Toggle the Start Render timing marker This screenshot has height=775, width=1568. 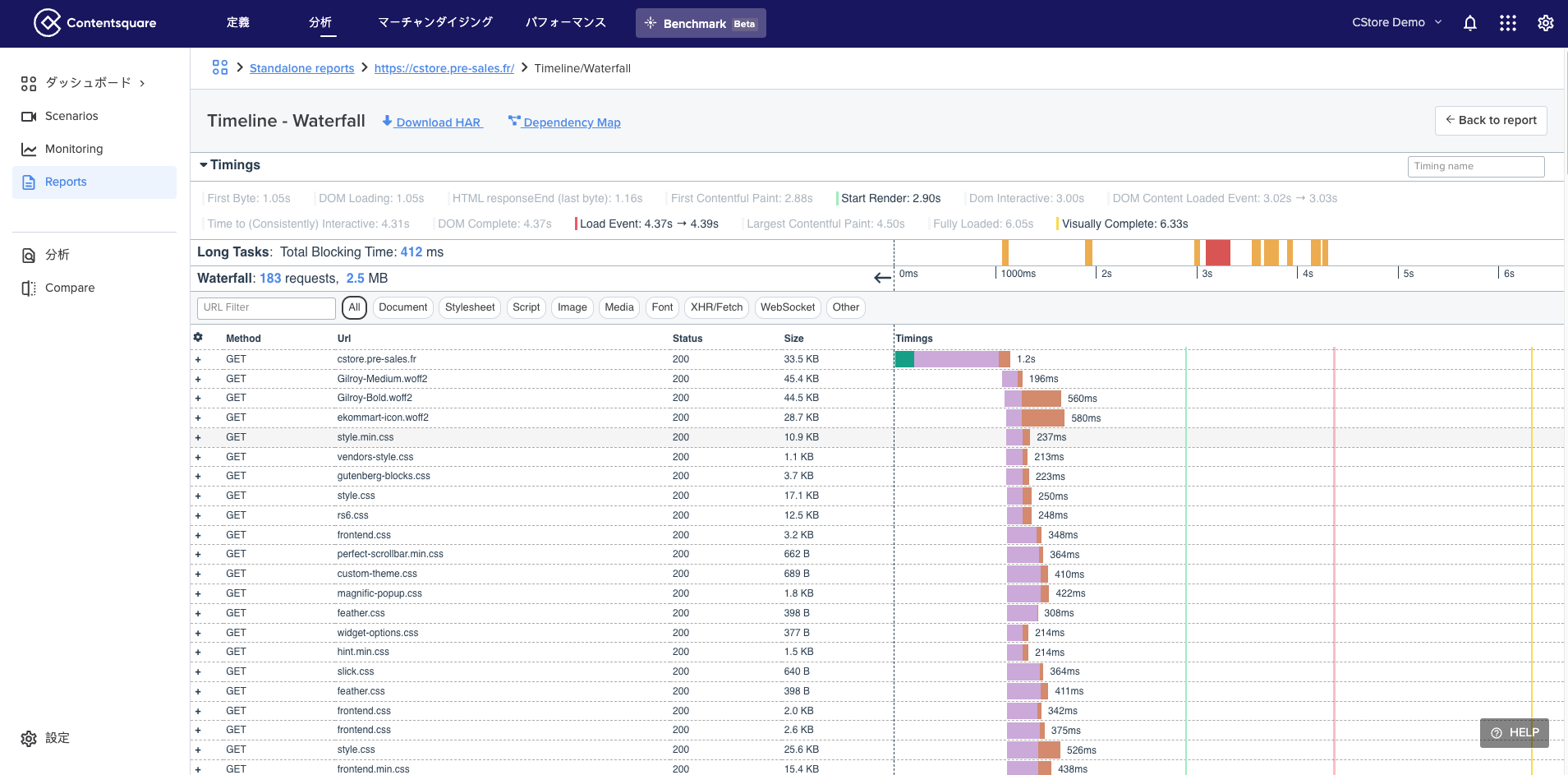pos(890,198)
